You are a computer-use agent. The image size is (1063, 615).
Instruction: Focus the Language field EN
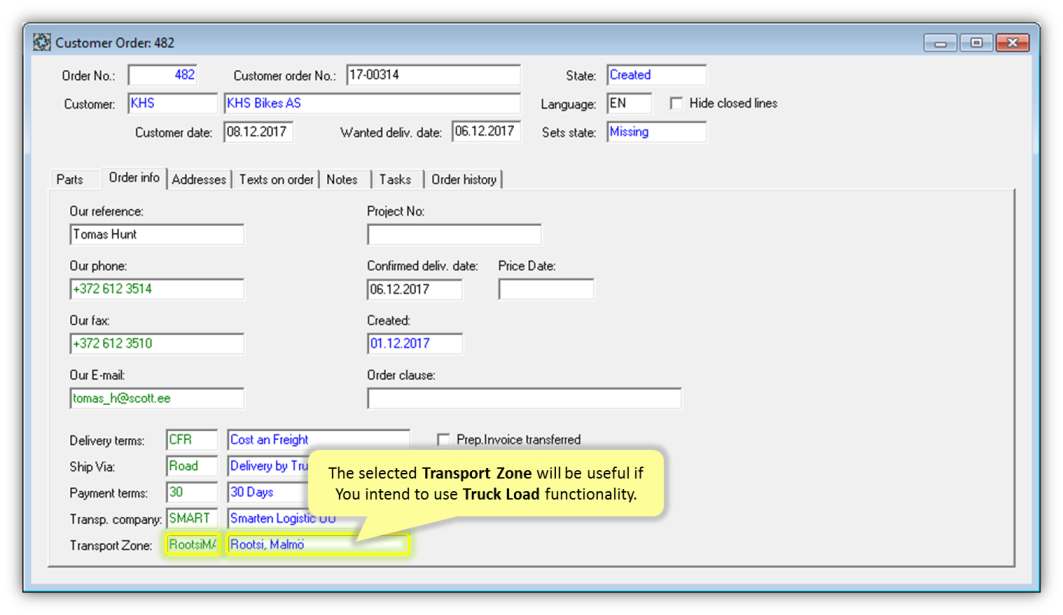(629, 103)
